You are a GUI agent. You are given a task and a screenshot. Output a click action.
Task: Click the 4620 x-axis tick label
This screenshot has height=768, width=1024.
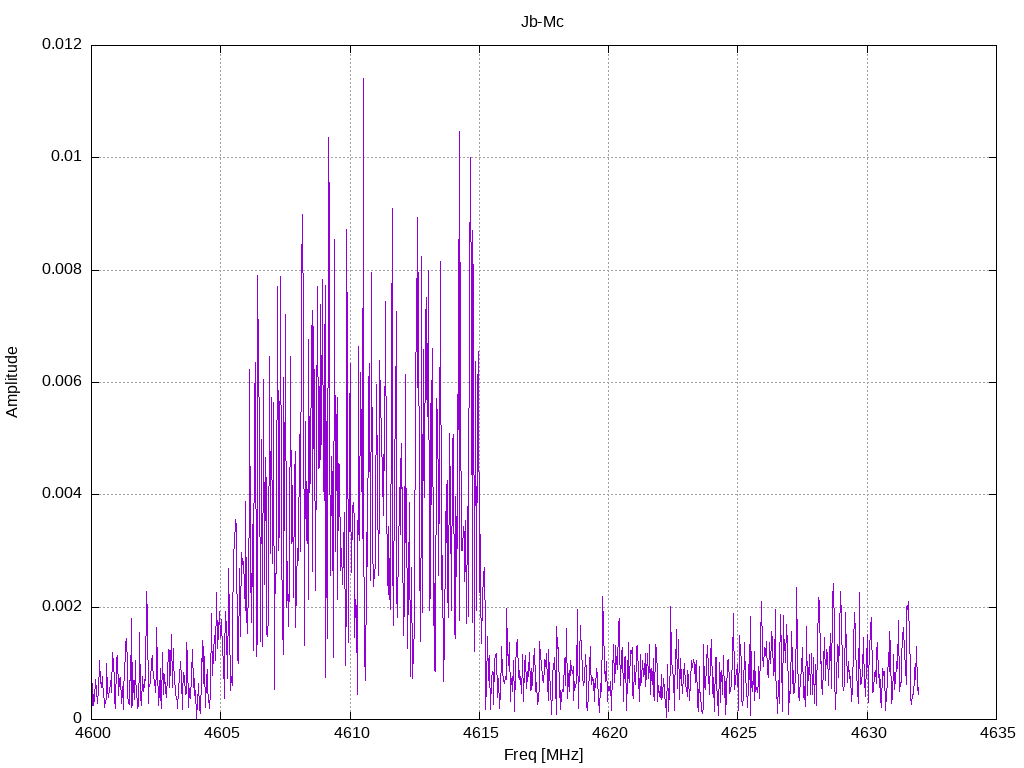pos(609,733)
